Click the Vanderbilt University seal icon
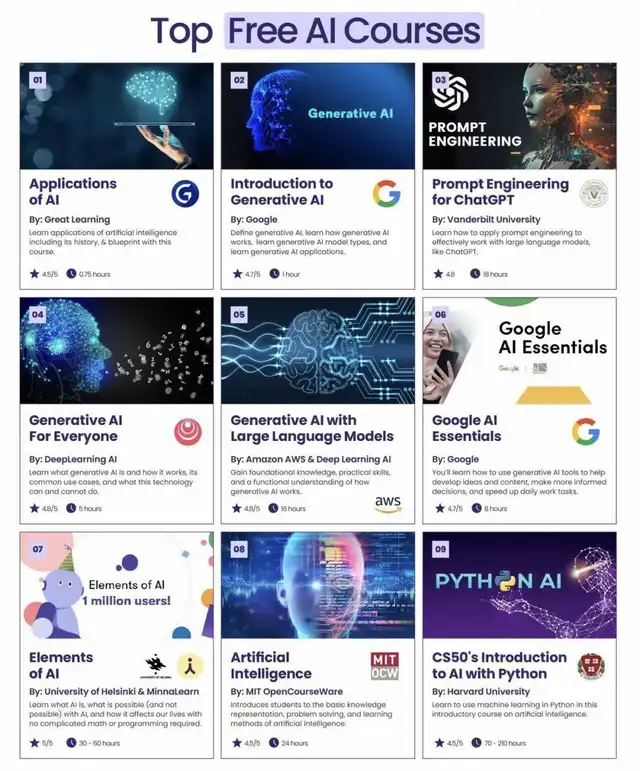Image resolution: width=640 pixels, height=771 pixels. pos(594,194)
